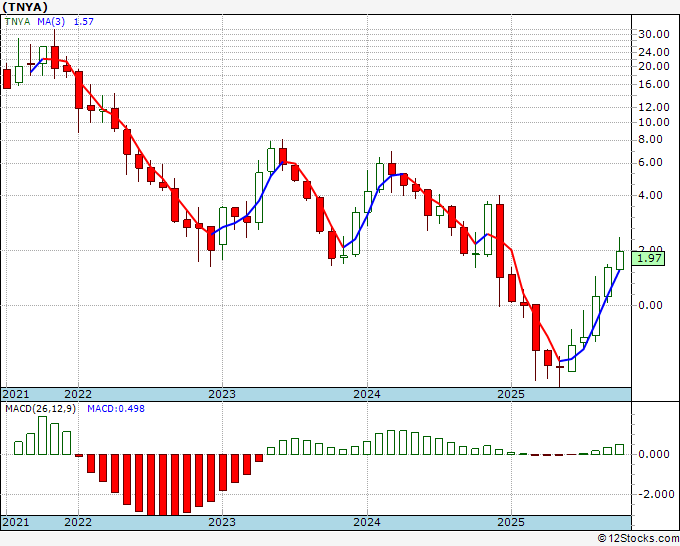Click the 20.00 price axis label
This screenshot has height=546, width=680.
click(x=654, y=66)
